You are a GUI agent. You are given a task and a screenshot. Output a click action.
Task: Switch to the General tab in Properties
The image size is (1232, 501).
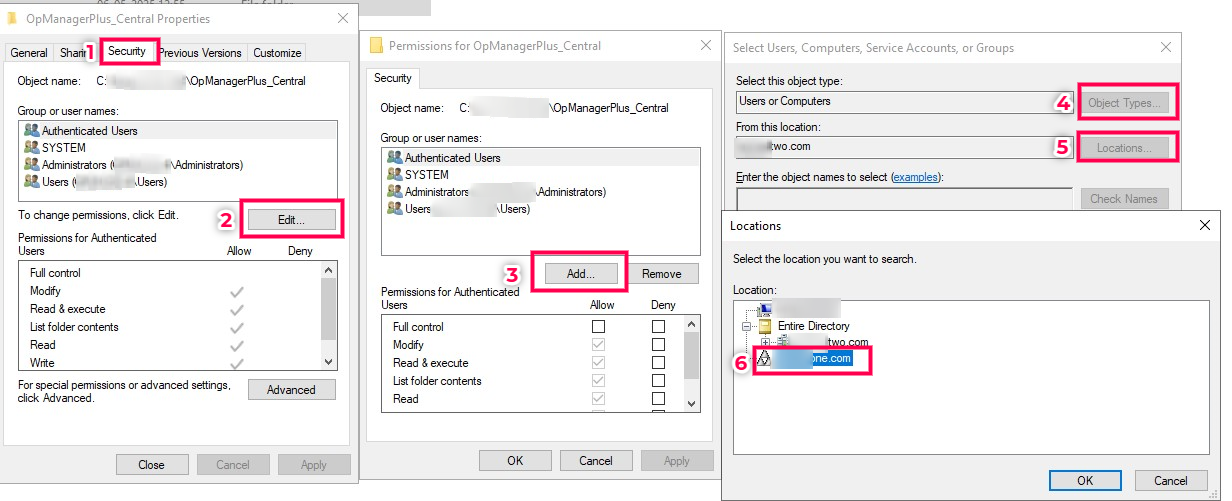[x=29, y=53]
